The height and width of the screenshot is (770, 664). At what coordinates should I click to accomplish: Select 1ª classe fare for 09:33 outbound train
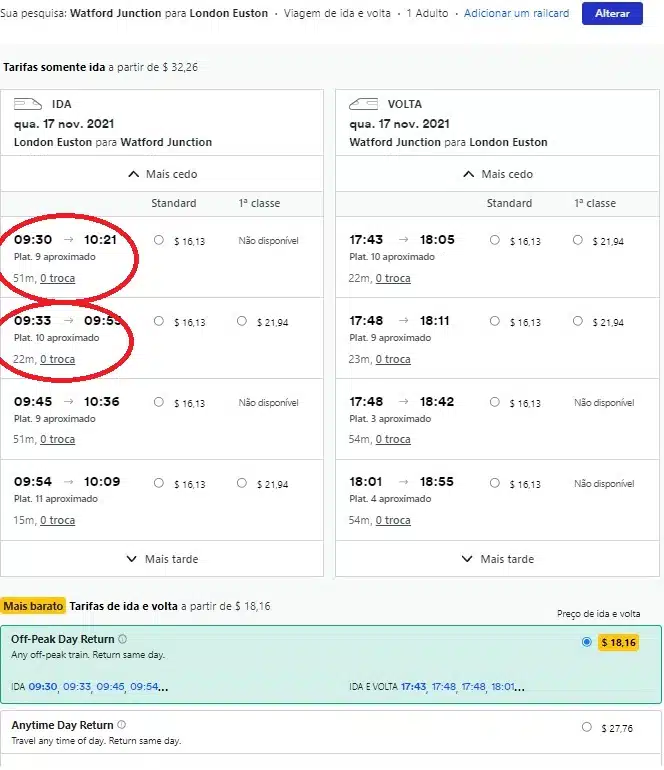click(x=243, y=321)
